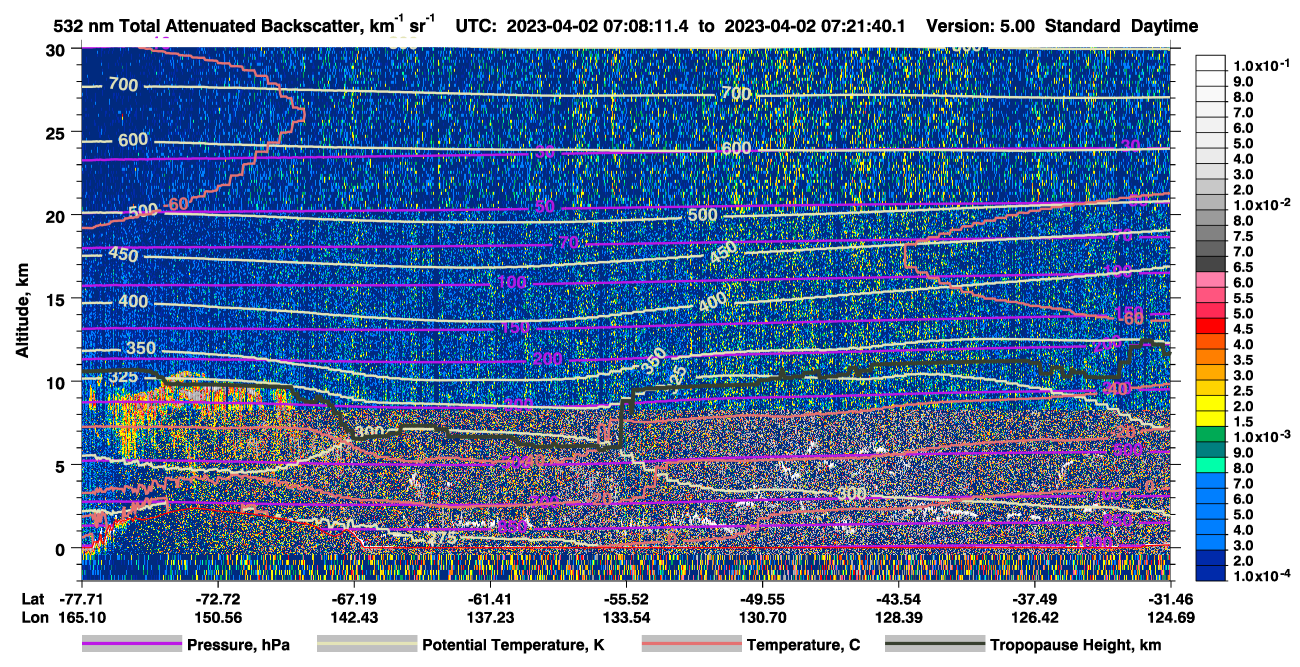Image resolution: width=1300 pixels, height=667 pixels.
Task: Click latitude value '-43.54'
Action: pos(897,598)
